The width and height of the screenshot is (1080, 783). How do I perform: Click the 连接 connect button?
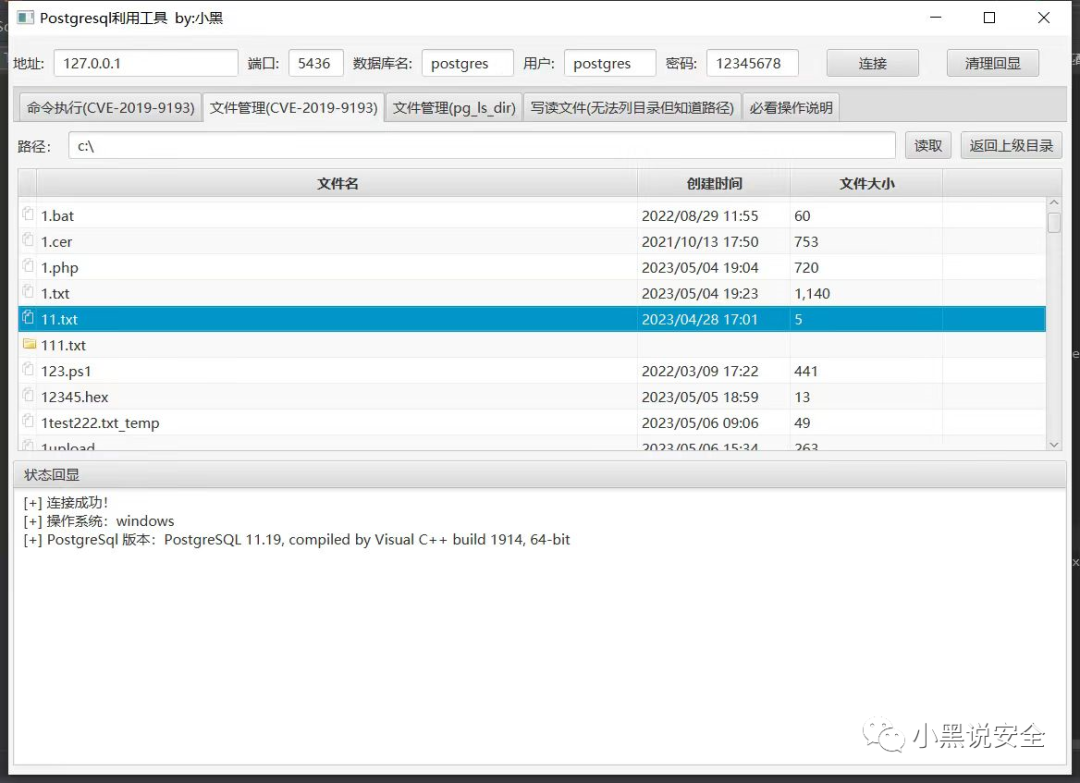pos(872,63)
